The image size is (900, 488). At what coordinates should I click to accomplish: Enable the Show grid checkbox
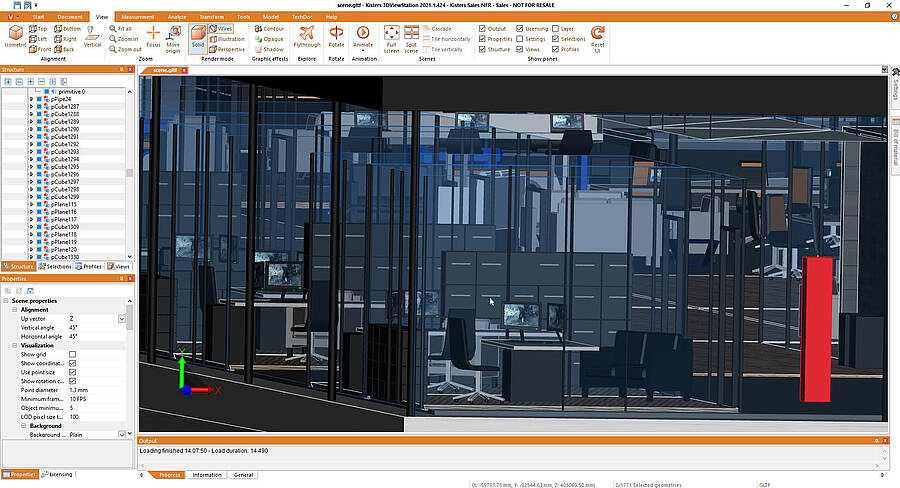pyautogui.click(x=72, y=355)
